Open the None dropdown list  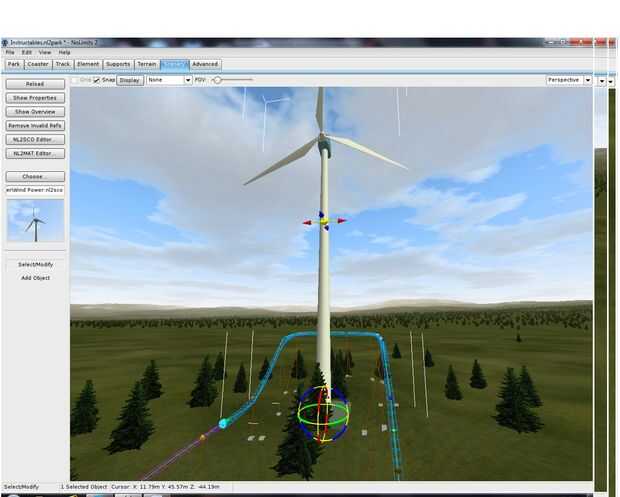point(169,80)
